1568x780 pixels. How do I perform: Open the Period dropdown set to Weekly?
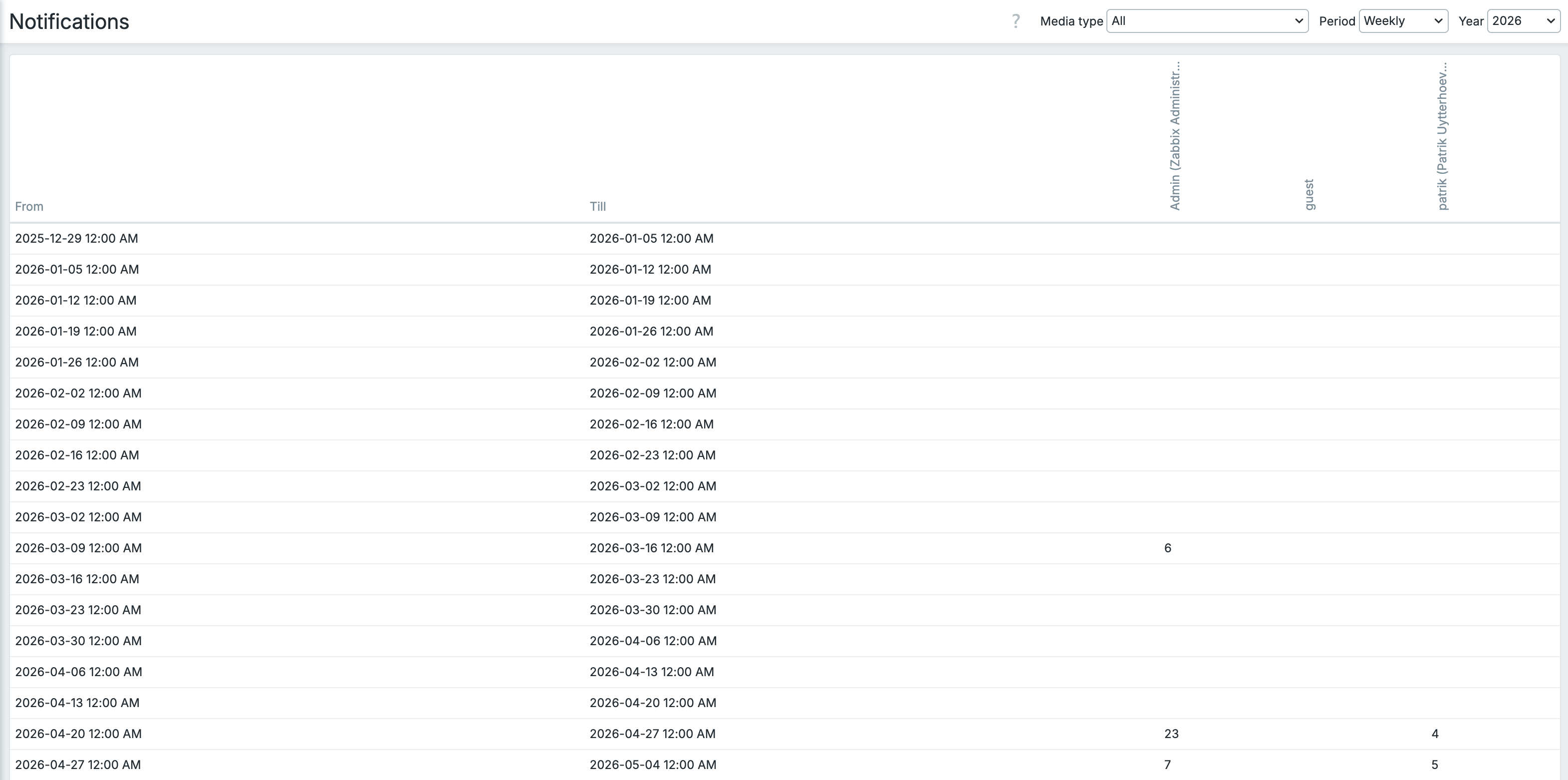tap(1403, 21)
